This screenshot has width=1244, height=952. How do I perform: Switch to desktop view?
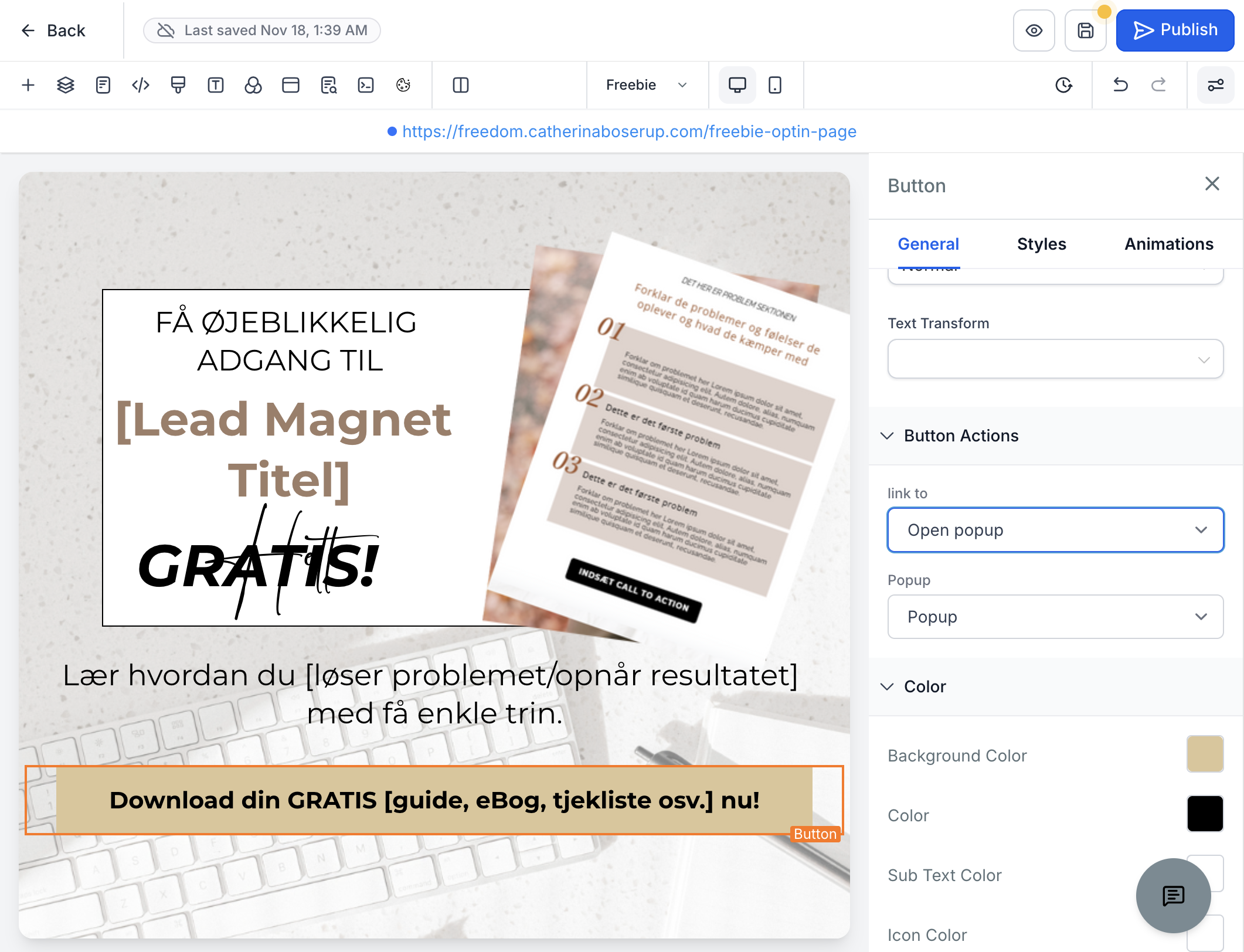click(737, 86)
